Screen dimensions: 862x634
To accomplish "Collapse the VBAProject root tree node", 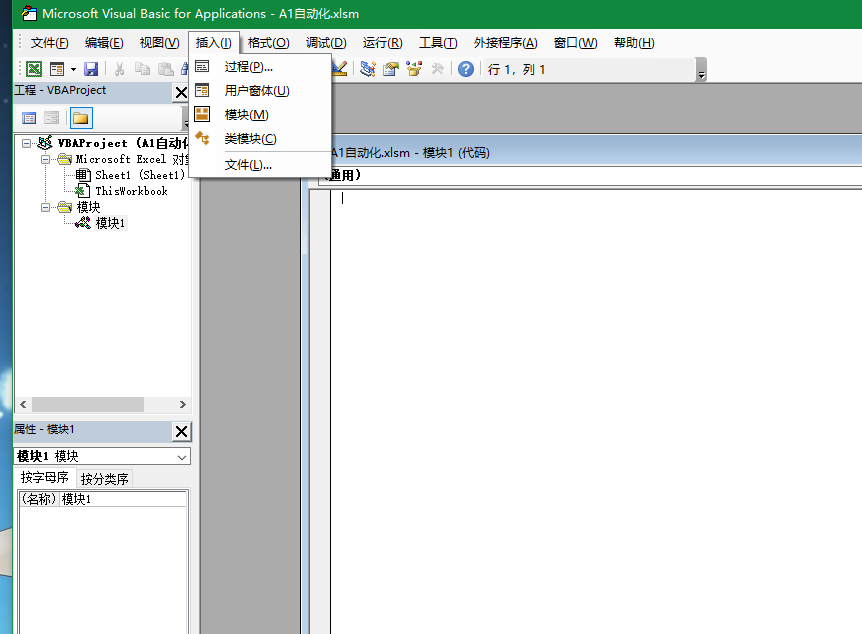I will click(26, 144).
